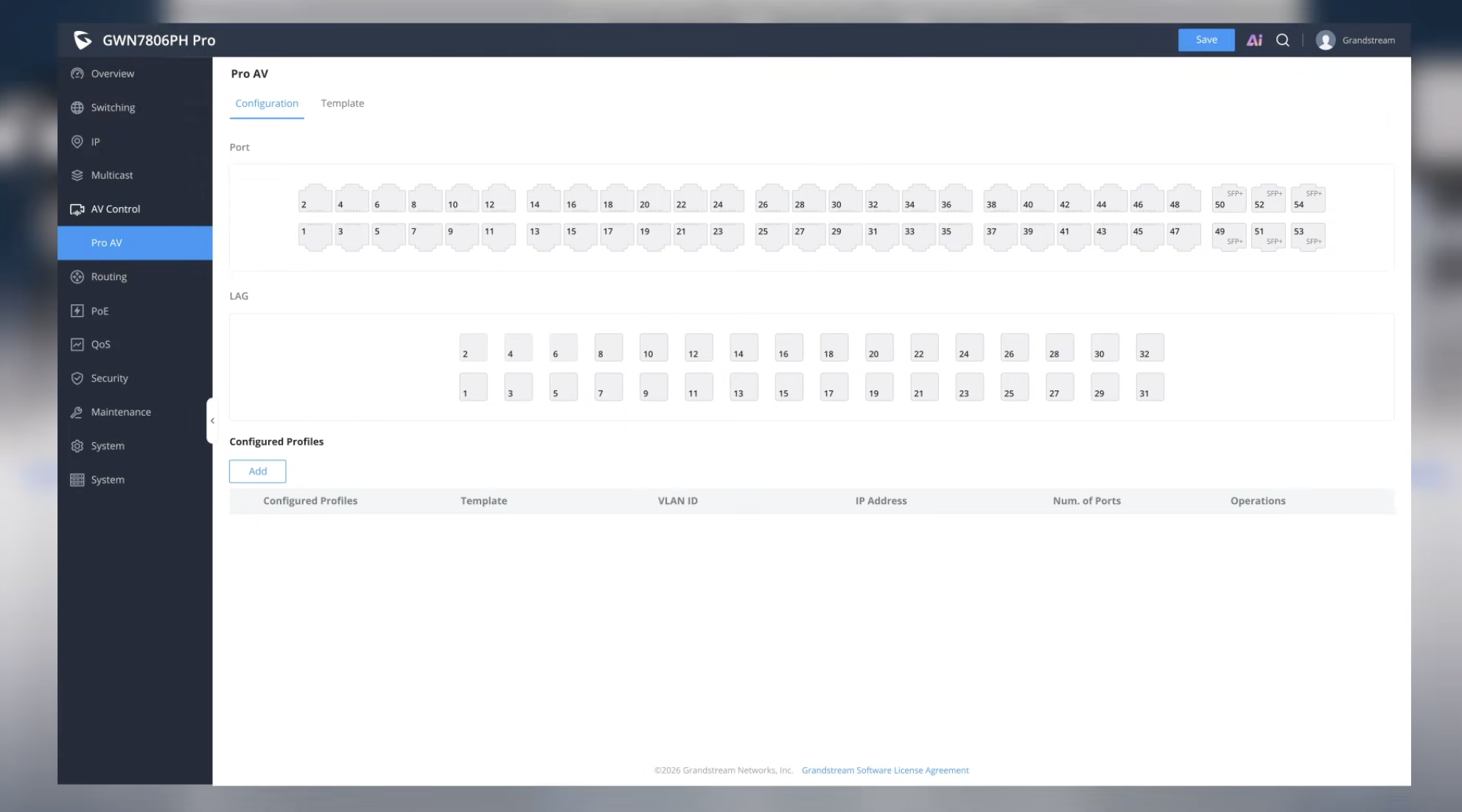Click the Overview gauge icon
Image resolution: width=1462 pixels, height=812 pixels.
click(x=77, y=74)
